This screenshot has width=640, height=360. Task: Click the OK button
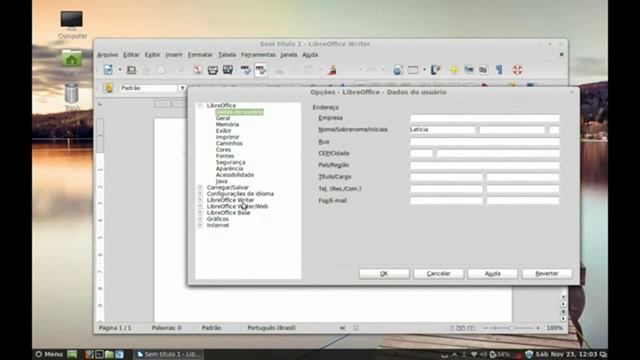coord(384,274)
